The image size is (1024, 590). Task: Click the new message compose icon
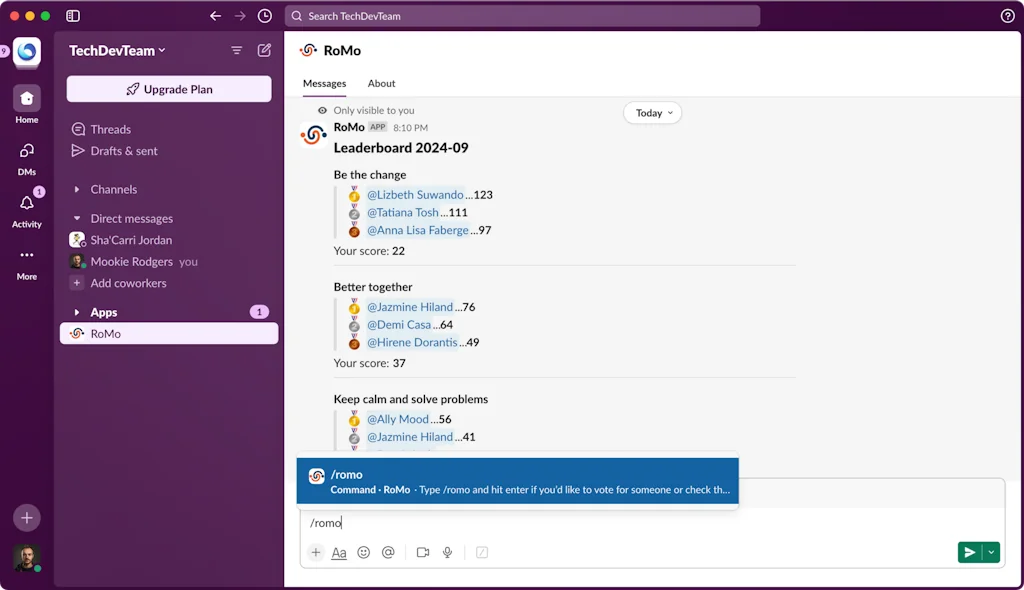264,50
